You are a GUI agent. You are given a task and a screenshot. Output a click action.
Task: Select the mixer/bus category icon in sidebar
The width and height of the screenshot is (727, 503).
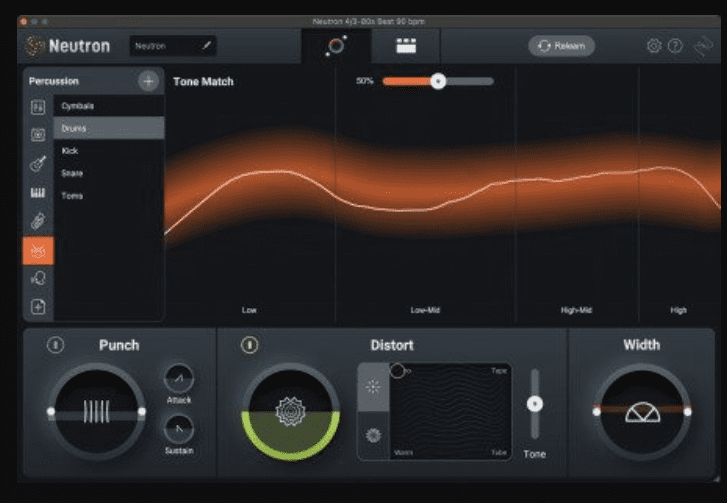[x=38, y=107]
